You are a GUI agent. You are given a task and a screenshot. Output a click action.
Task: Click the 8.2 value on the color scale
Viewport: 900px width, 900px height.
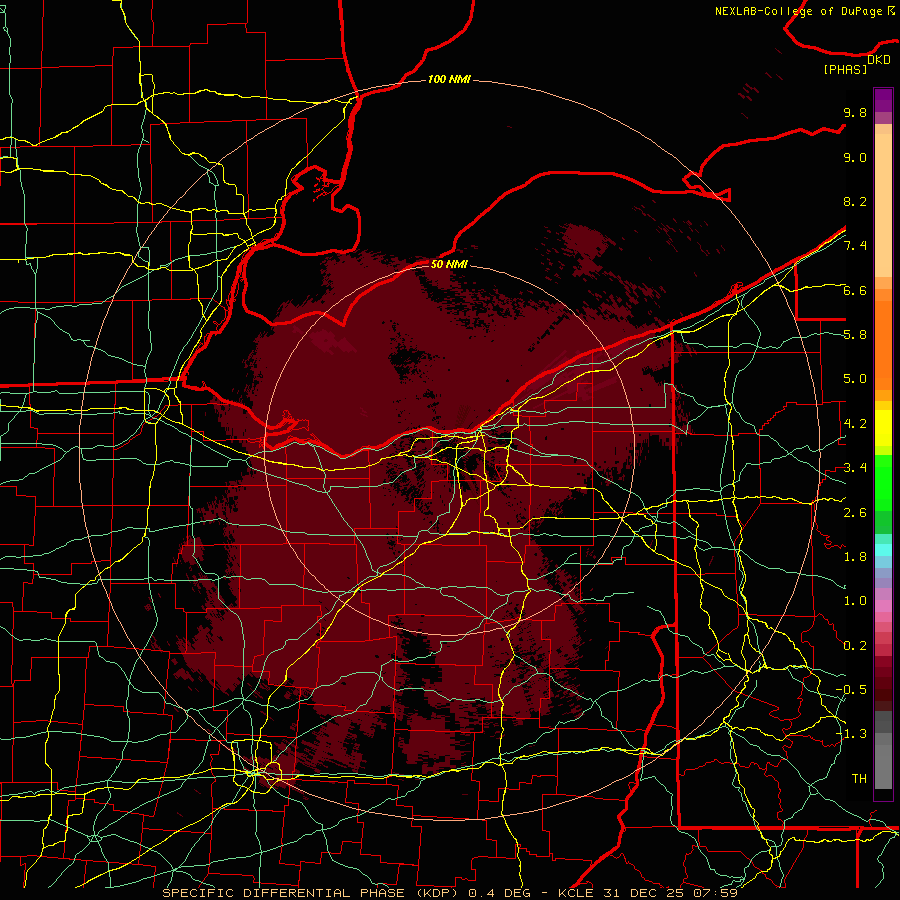click(855, 201)
